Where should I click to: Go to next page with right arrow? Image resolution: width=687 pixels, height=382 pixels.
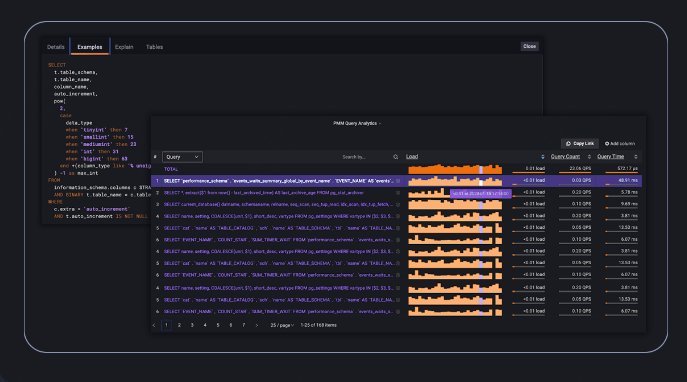(x=257, y=325)
